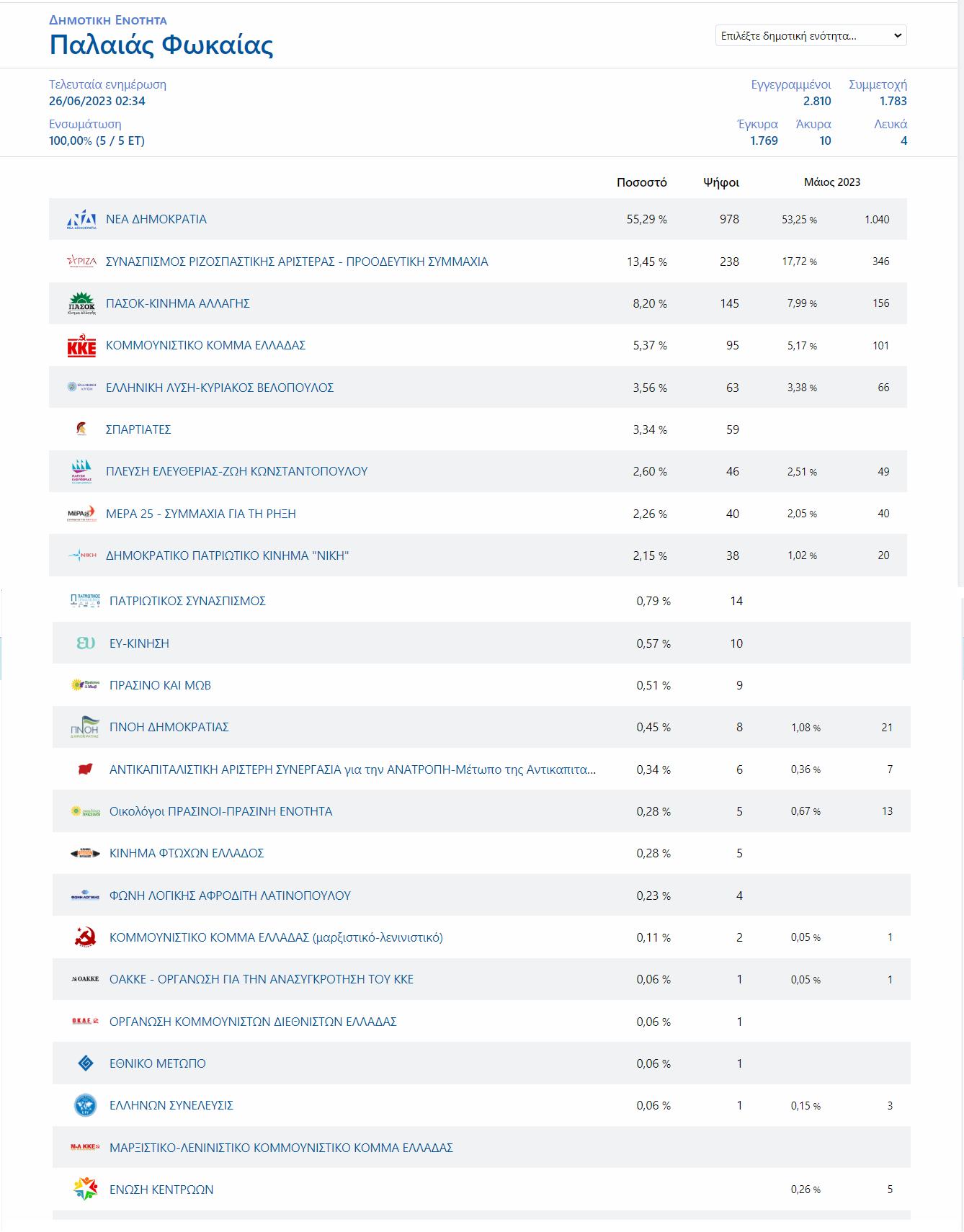Click the Ενσωμάτωση value 100,00% (5 / 5 ET)
Image resolution: width=964 pixels, height=1232 pixels.
pyautogui.click(x=97, y=140)
